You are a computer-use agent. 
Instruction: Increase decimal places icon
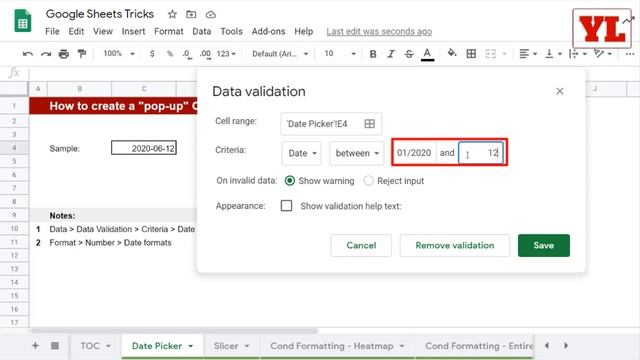click(205, 54)
